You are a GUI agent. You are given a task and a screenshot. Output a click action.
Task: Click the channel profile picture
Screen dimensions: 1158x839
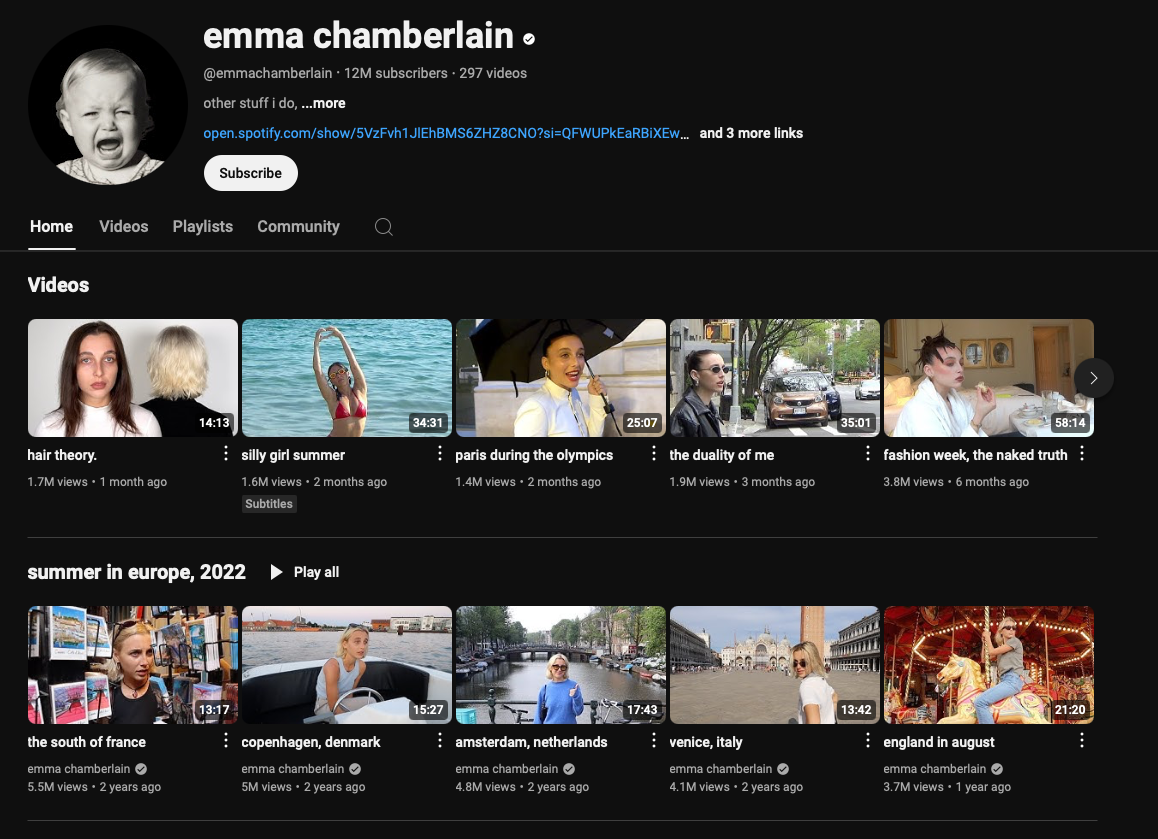[107, 103]
